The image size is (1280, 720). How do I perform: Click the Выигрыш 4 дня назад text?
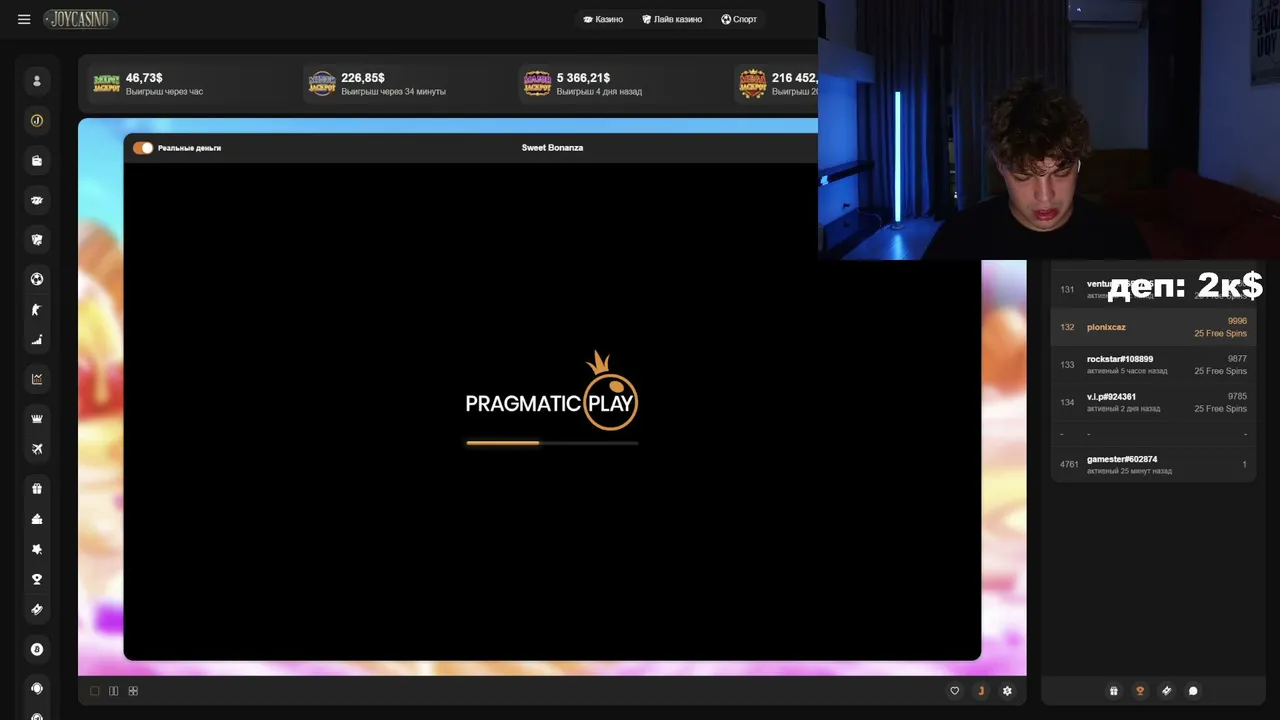point(599,92)
